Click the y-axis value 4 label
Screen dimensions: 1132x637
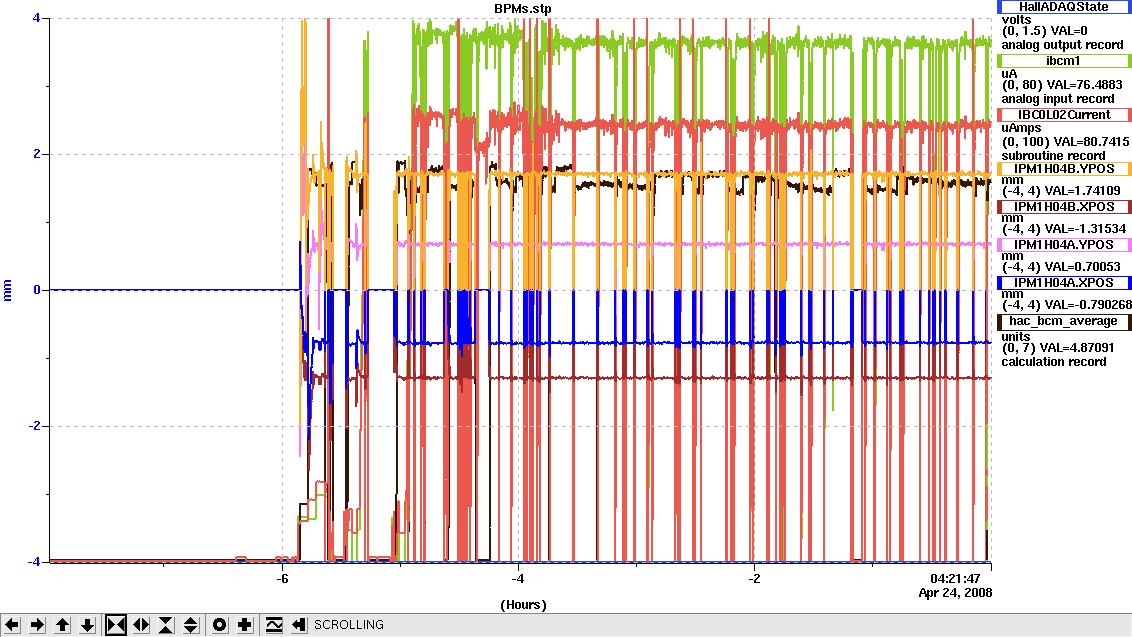[x=37, y=19]
